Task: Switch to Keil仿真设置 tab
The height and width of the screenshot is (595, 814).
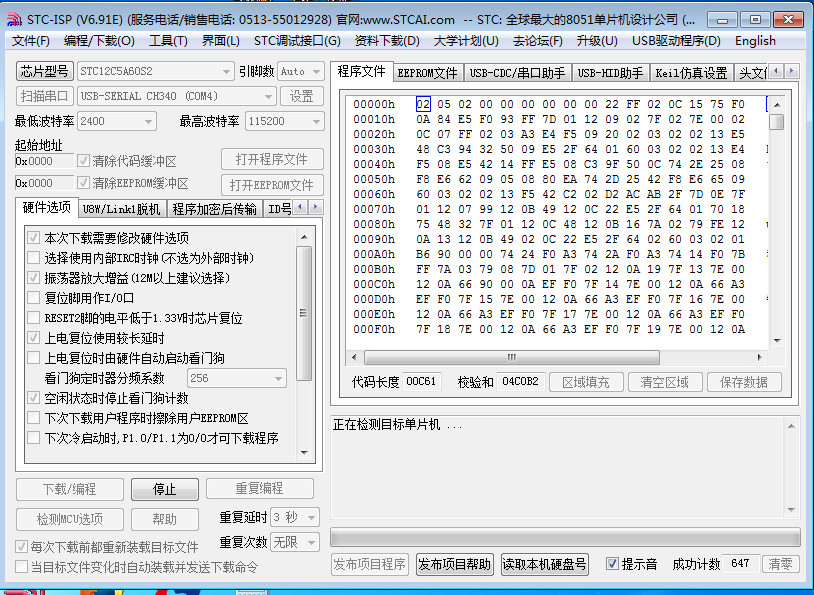Action: (x=691, y=73)
